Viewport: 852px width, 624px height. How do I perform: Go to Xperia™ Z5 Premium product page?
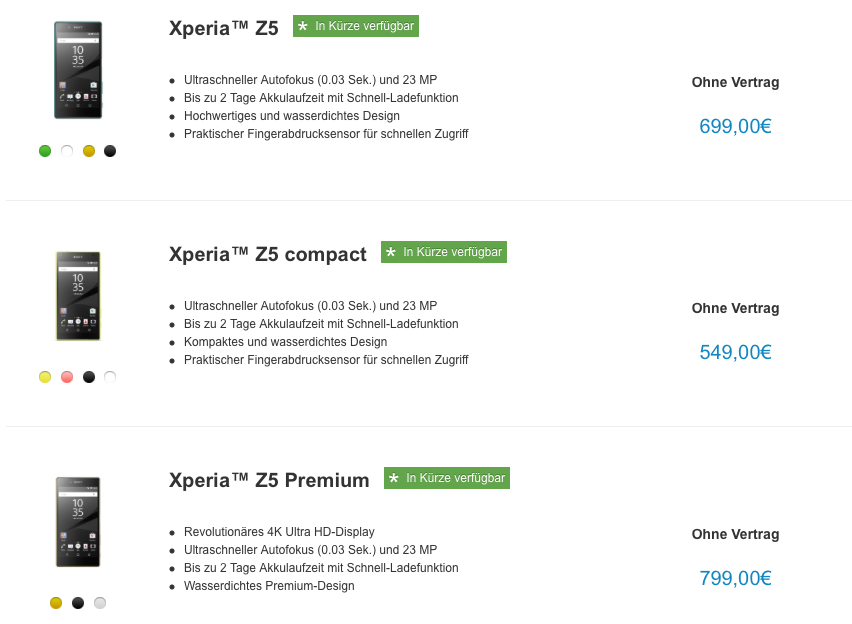(269, 480)
